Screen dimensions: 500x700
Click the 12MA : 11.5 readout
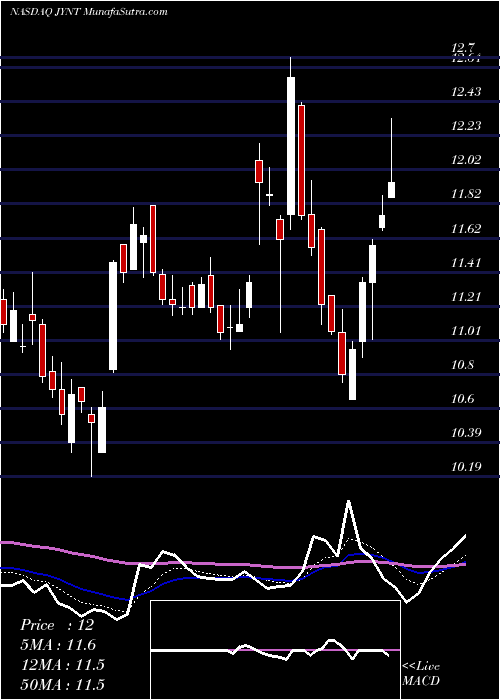(62, 665)
